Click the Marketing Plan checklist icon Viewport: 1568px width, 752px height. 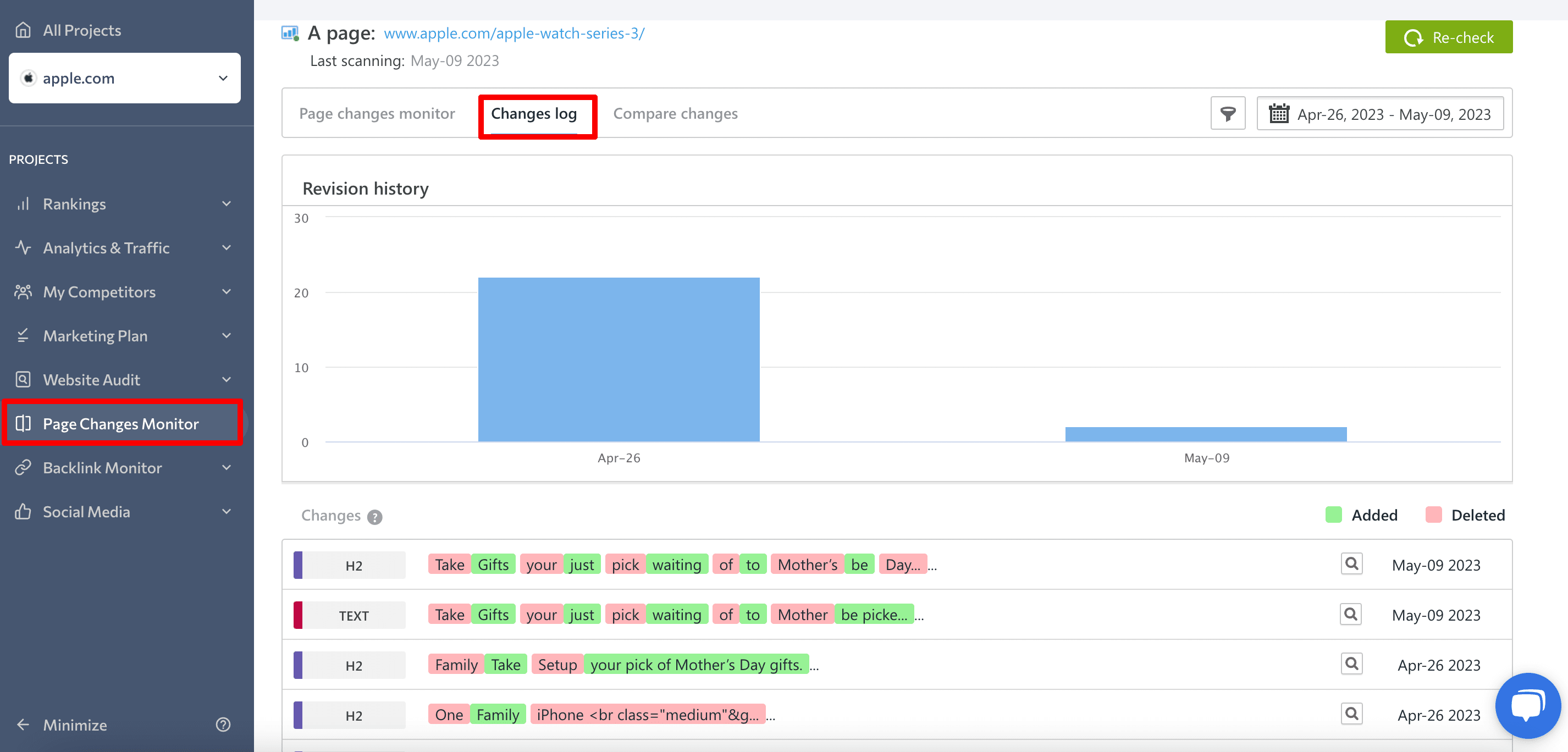[23, 336]
